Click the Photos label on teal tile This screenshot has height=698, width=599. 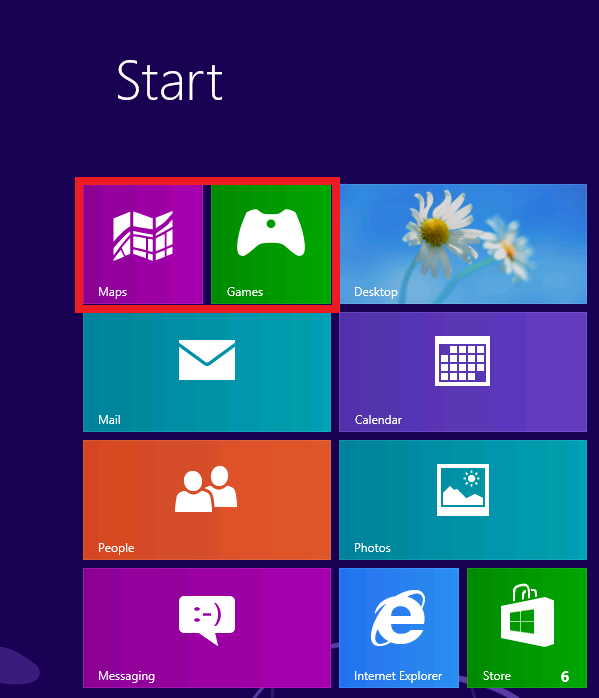click(x=372, y=548)
